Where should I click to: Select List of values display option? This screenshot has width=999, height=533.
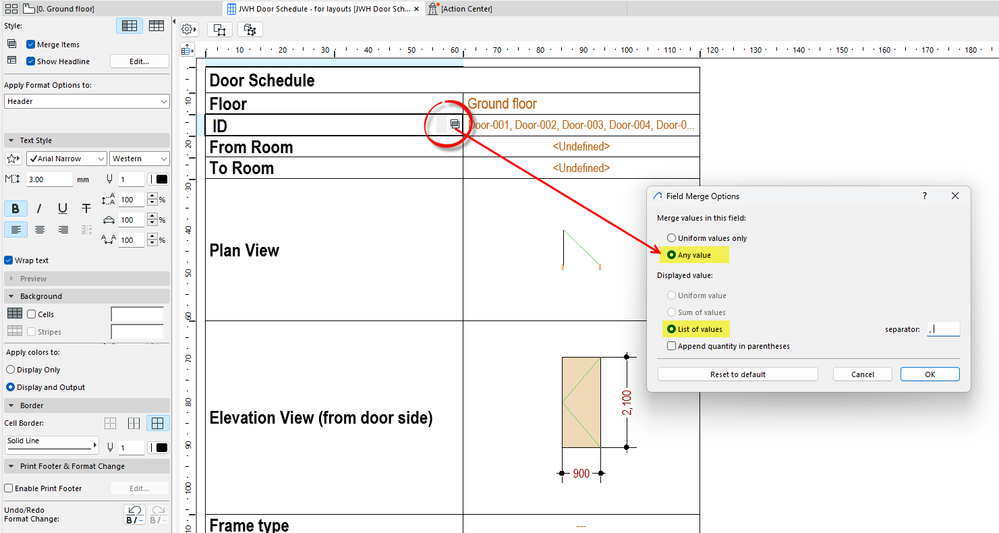click(x=671, y=329)
